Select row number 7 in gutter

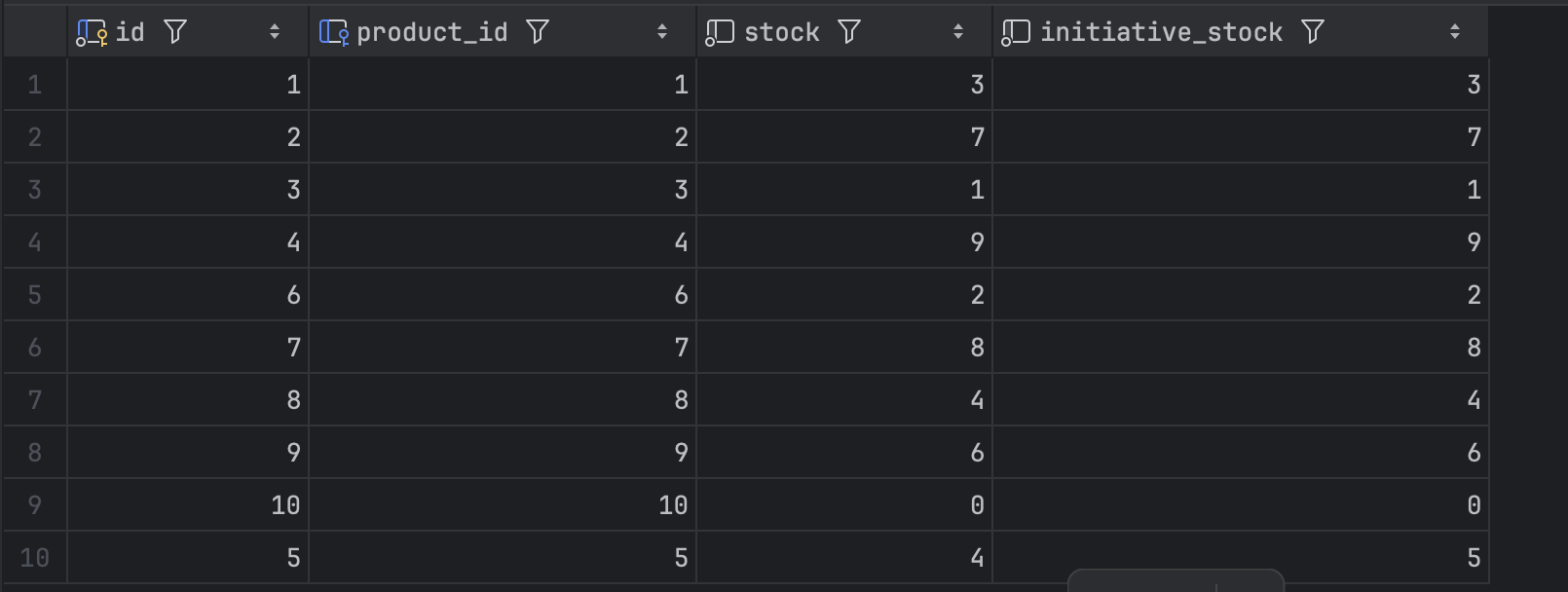point(35,400)
